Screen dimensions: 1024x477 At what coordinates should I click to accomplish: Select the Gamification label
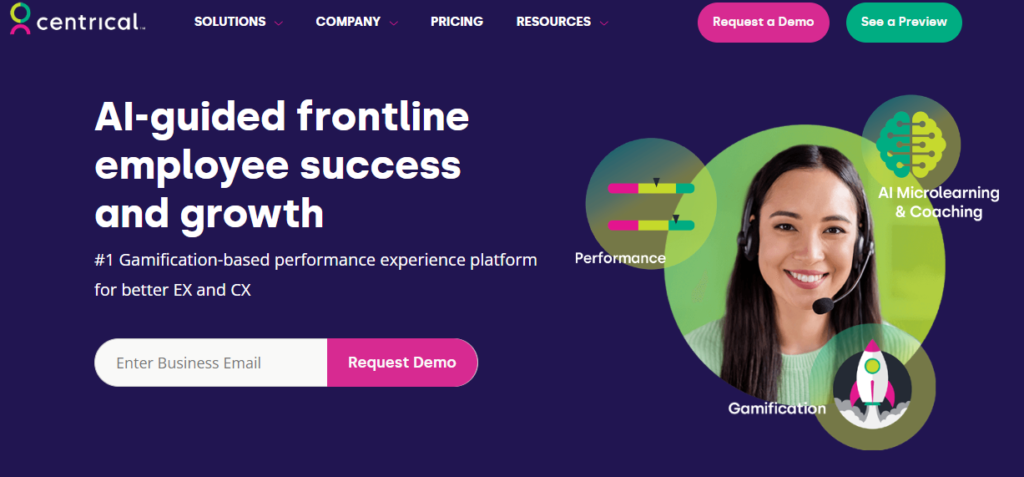coord(777,408)
